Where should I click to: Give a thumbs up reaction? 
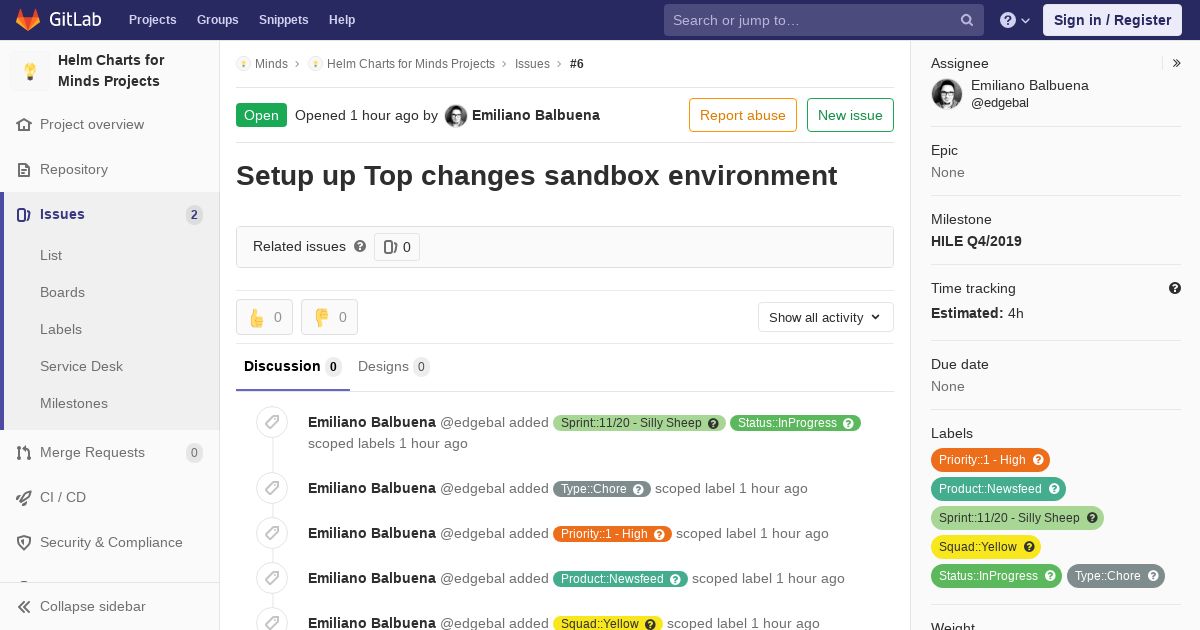point(264,317)
